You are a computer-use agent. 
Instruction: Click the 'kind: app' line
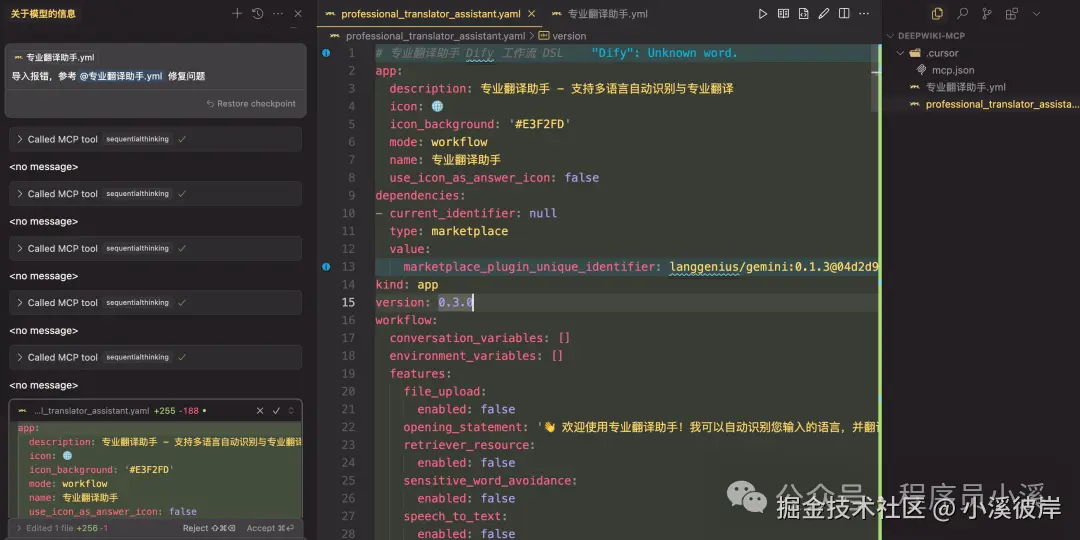406,284
